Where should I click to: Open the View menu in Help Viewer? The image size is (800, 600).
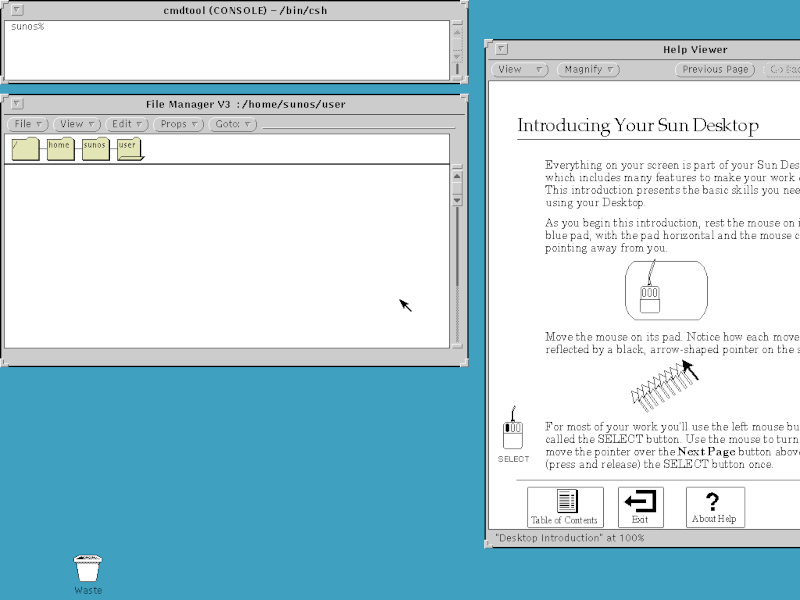coord(521,70)
